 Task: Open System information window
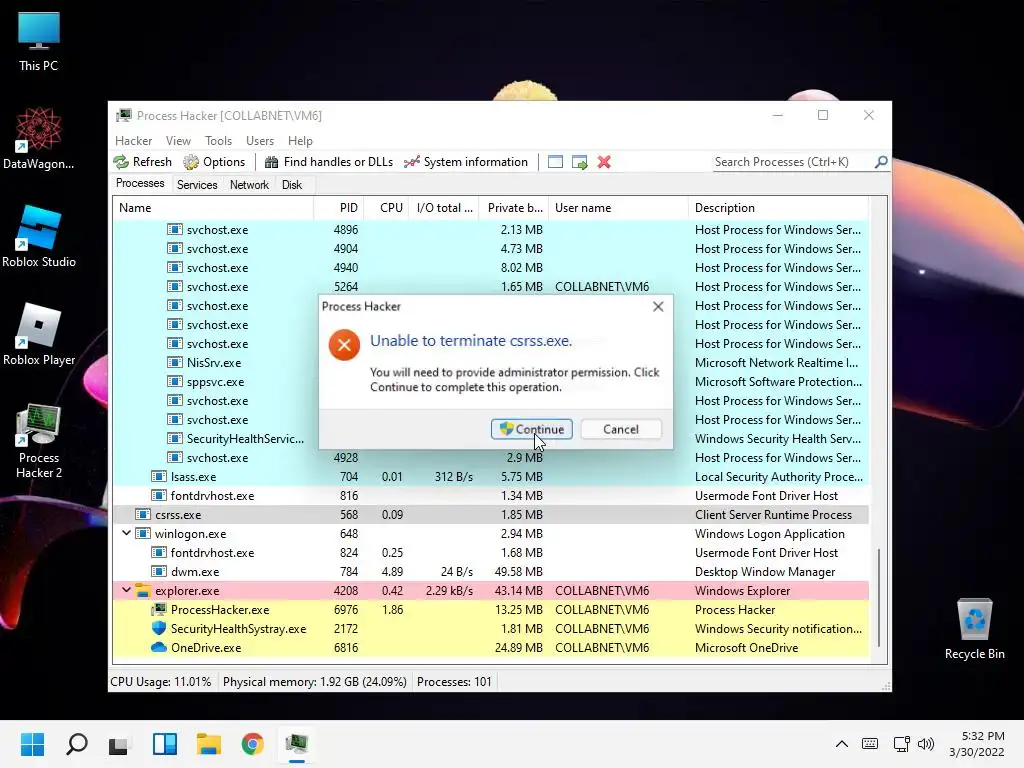(466, 162)
